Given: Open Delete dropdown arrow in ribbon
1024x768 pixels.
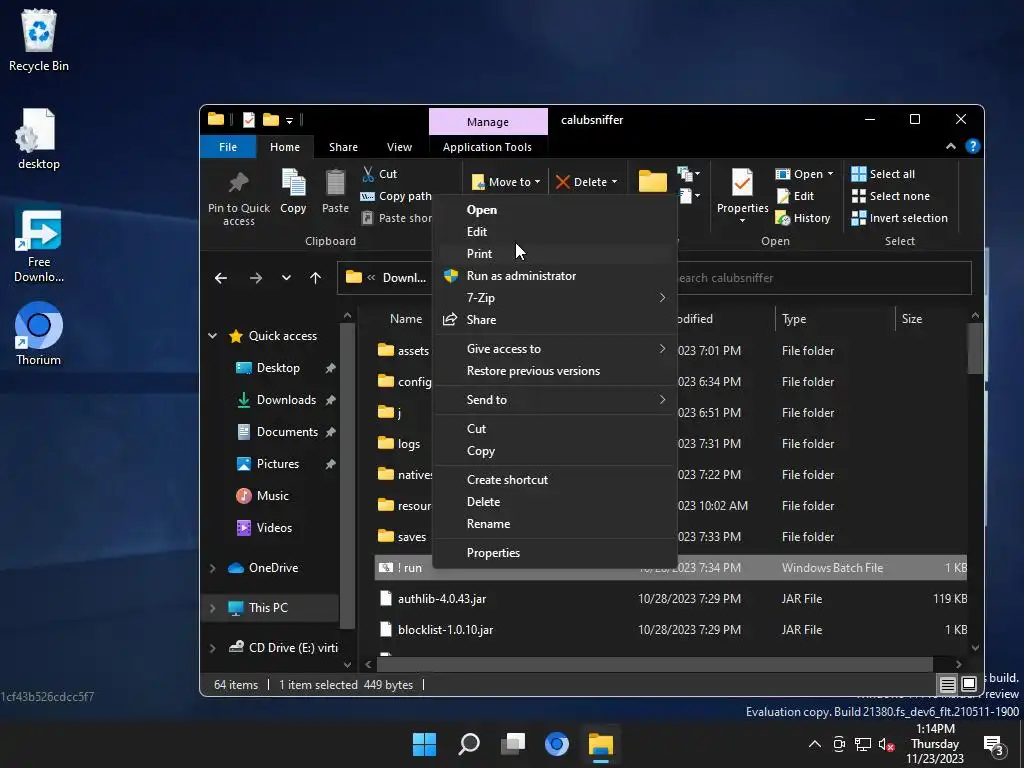Looking at the screenshot, I should (614, 182).
